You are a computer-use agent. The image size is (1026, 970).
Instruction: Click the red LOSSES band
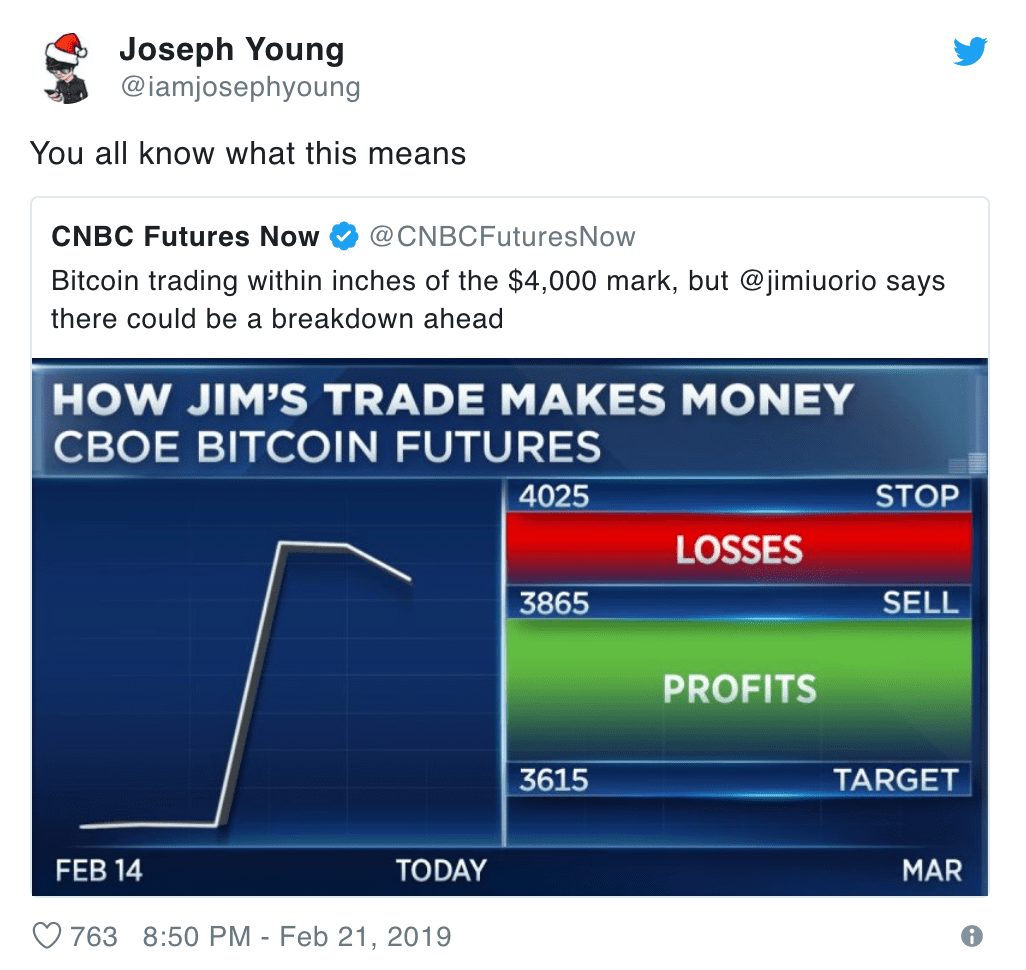point(739,548)
